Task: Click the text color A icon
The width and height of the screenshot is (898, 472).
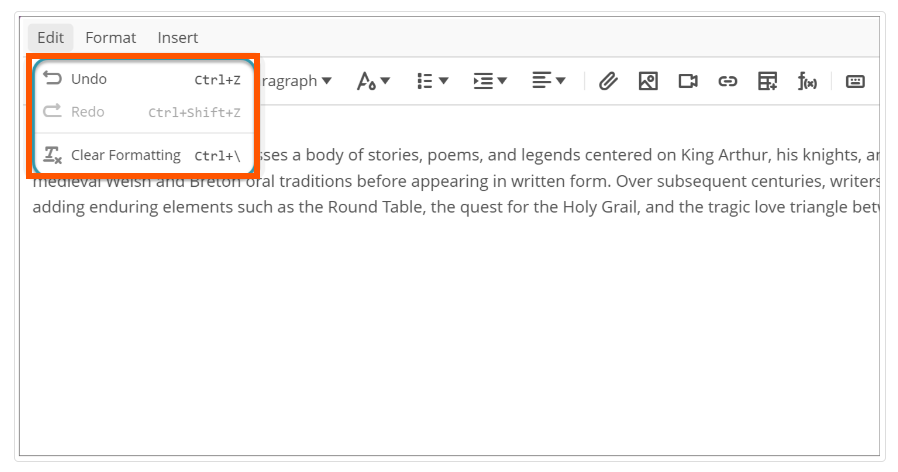Action: (x=366, y=81)
